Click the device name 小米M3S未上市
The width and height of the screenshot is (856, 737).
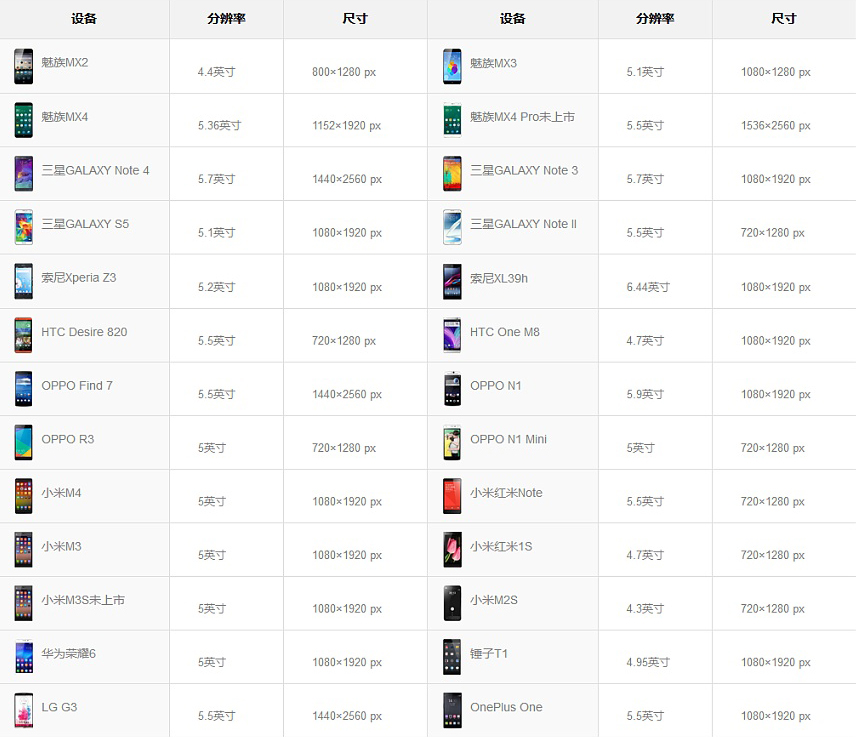(x=83, y=600)
